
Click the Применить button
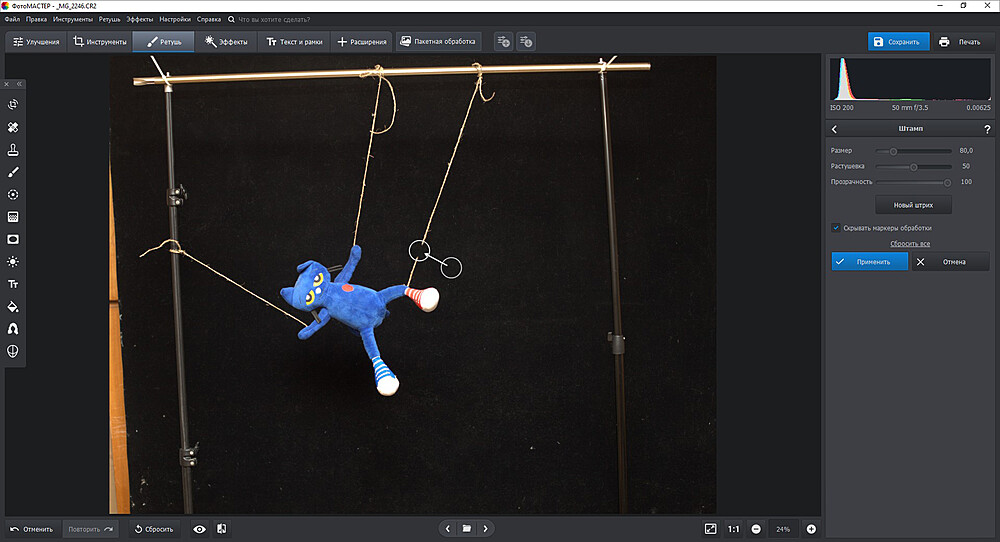[869, 261]
